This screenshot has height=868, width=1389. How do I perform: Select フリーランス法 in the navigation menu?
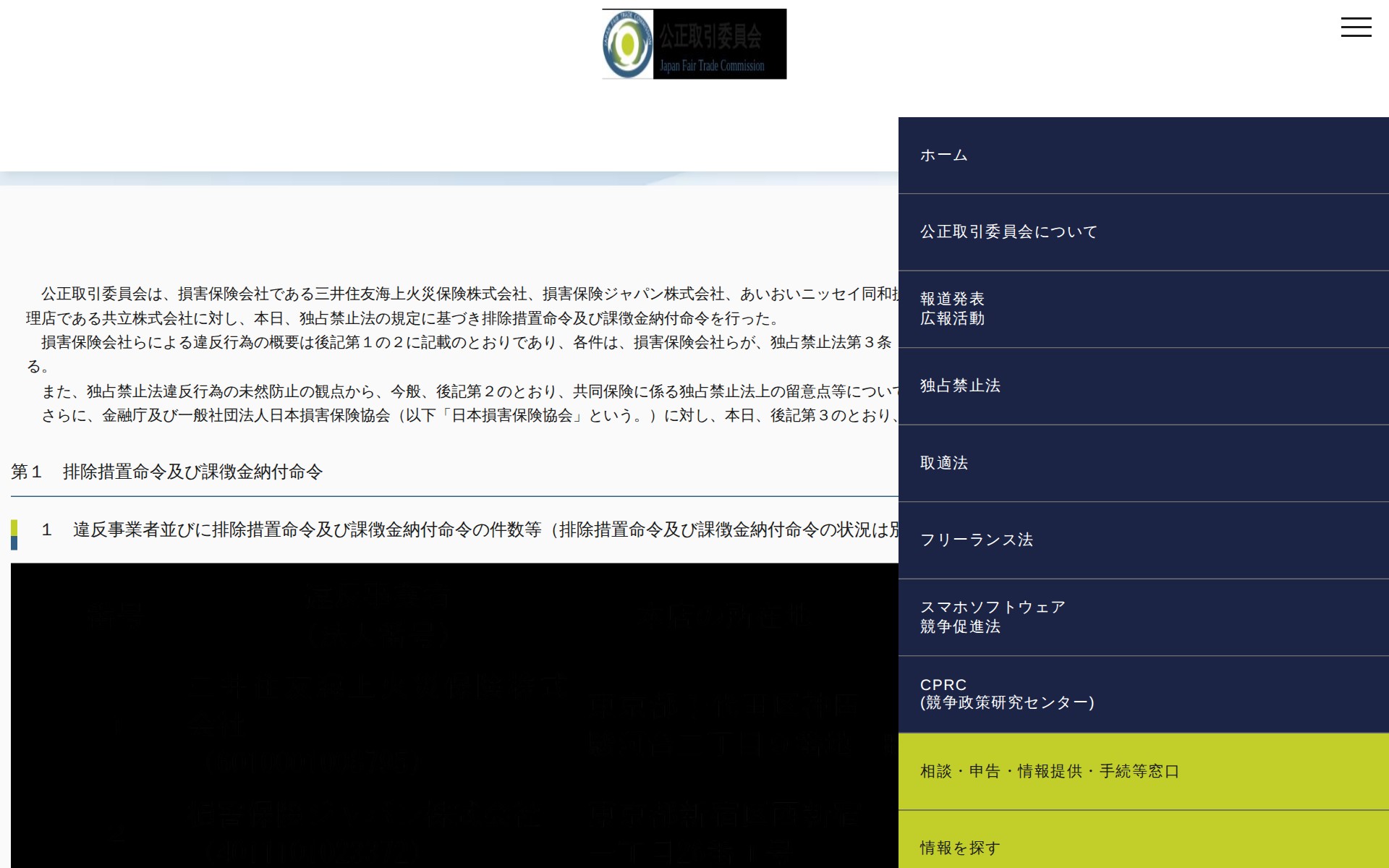[976, 540]
